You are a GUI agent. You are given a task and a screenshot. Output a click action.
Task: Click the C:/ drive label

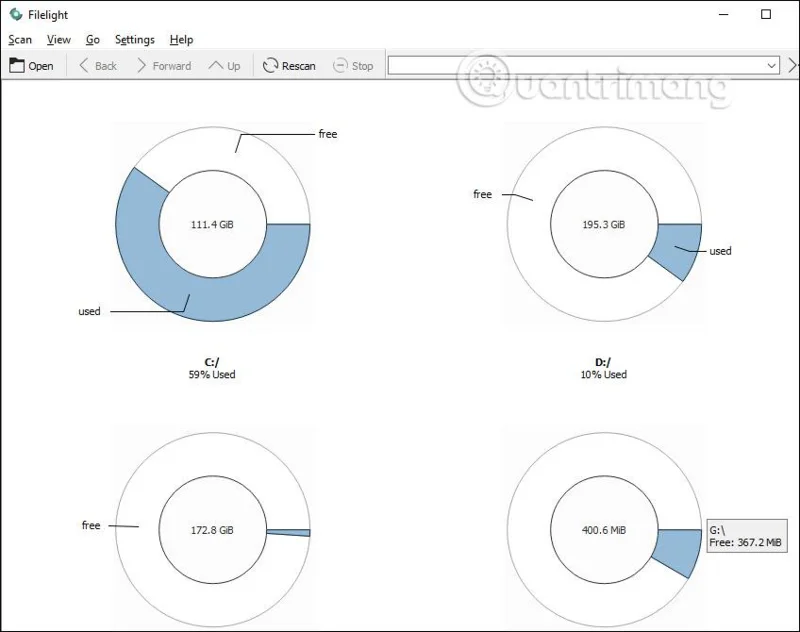click(x=212, y=362)
